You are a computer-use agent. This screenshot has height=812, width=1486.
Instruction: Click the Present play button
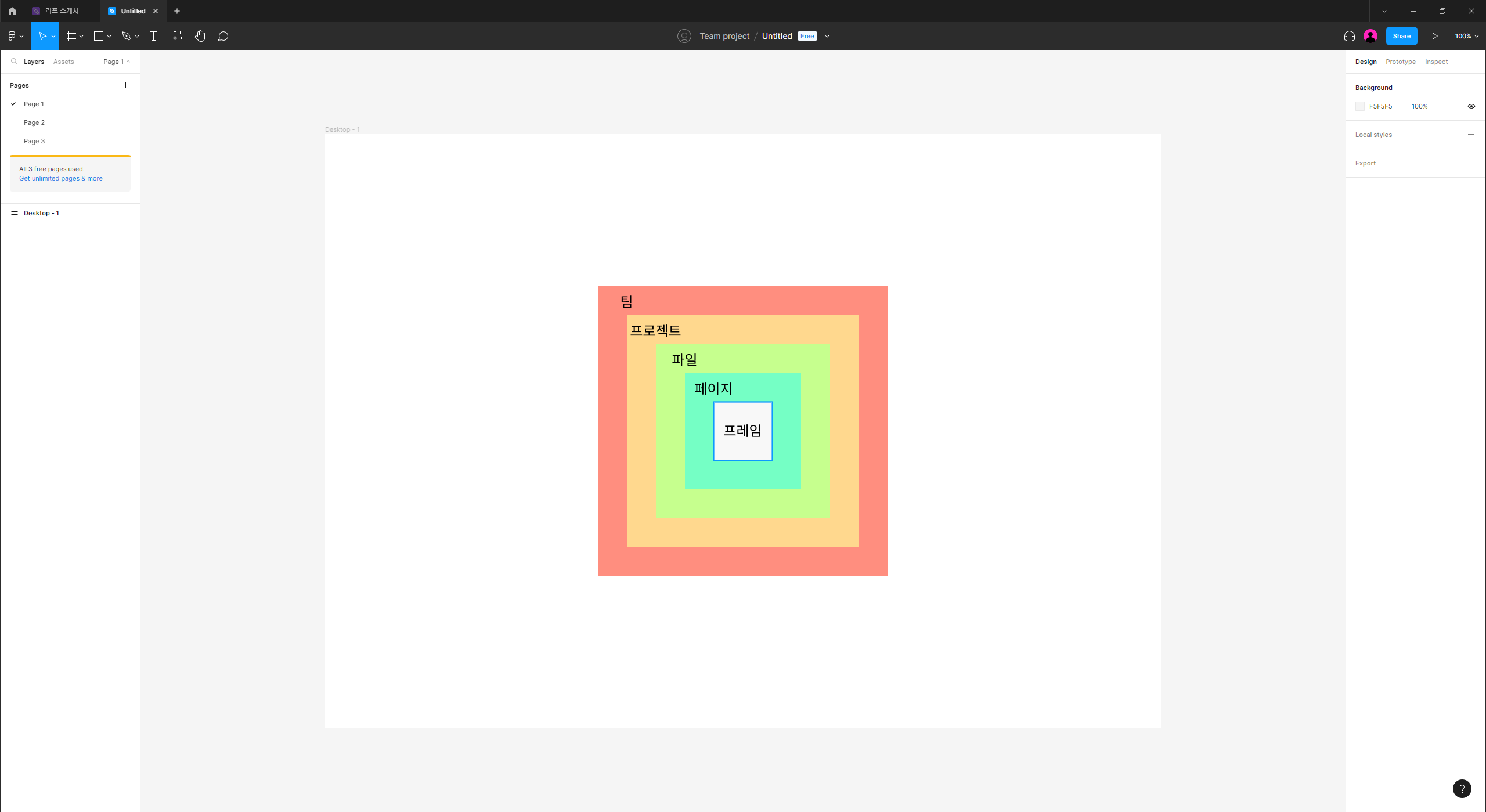(x=1434, y=36)
